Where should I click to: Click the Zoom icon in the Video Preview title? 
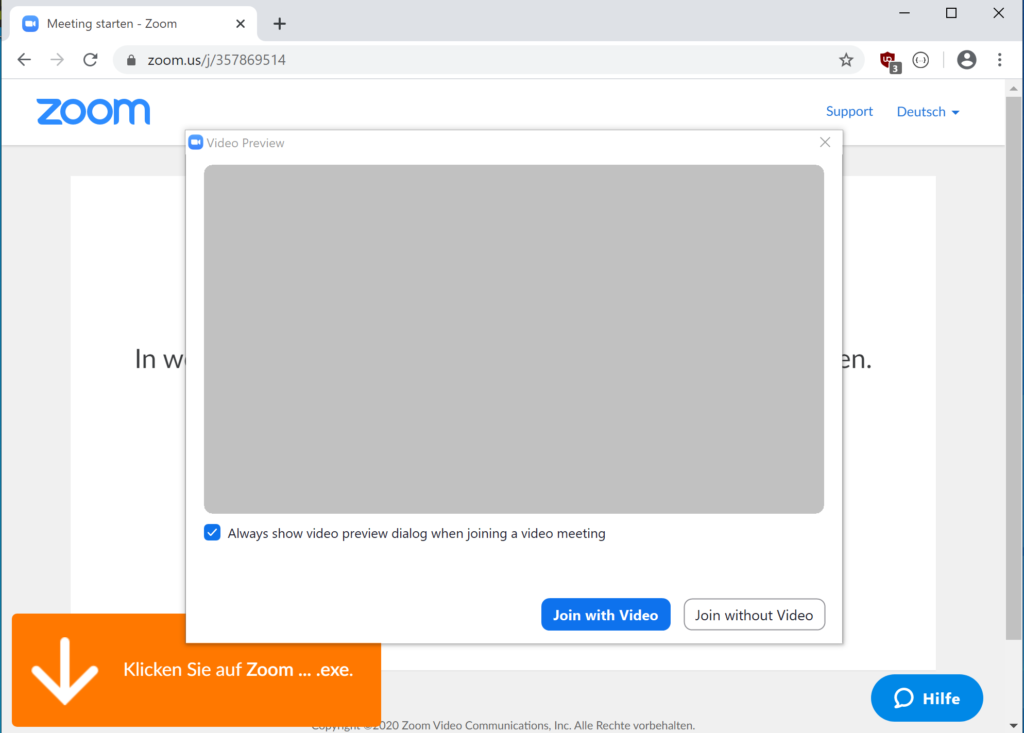196,142
